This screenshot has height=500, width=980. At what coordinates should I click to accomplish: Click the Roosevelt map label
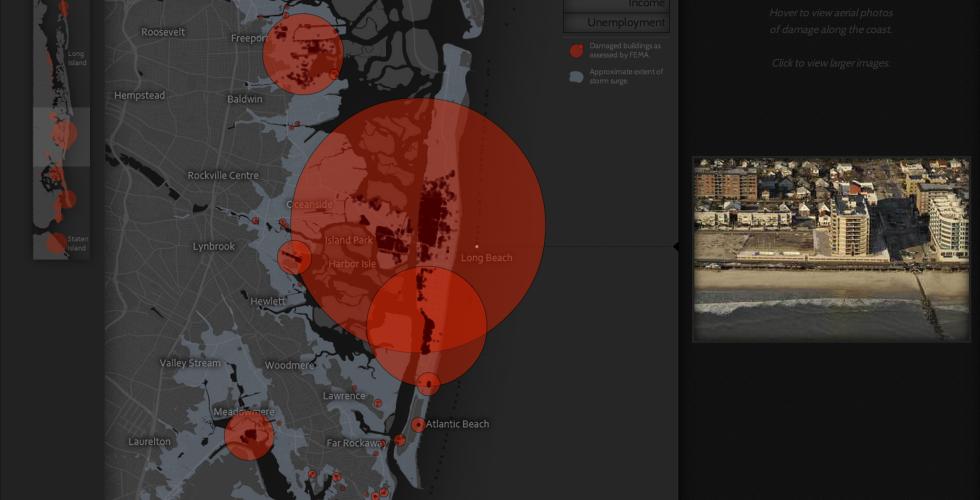pyautogui.click(x=163, y=32)
